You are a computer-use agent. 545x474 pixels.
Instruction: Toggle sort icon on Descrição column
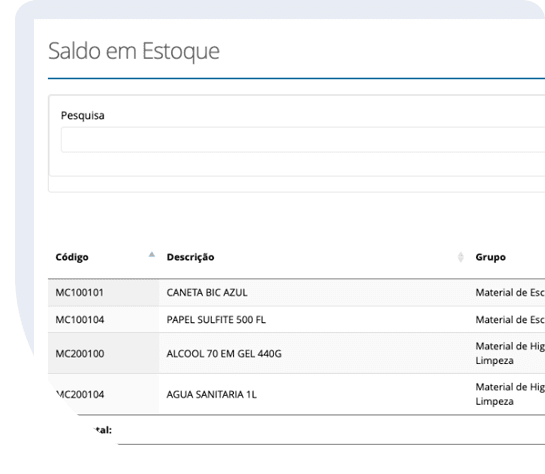(461, 257)
